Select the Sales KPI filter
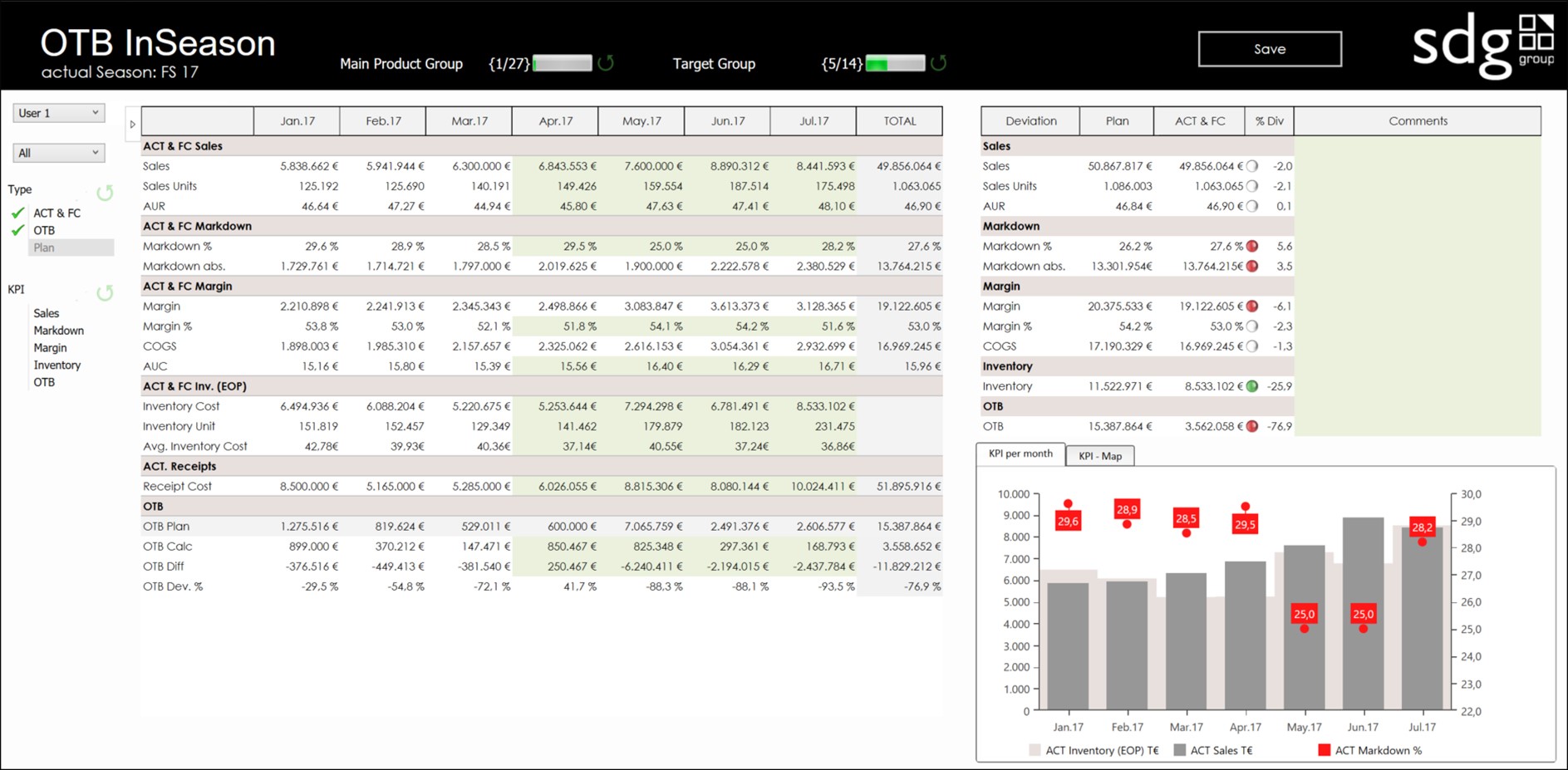The width and height of the screenshot is (1568, 770). [x=47, y=313]
